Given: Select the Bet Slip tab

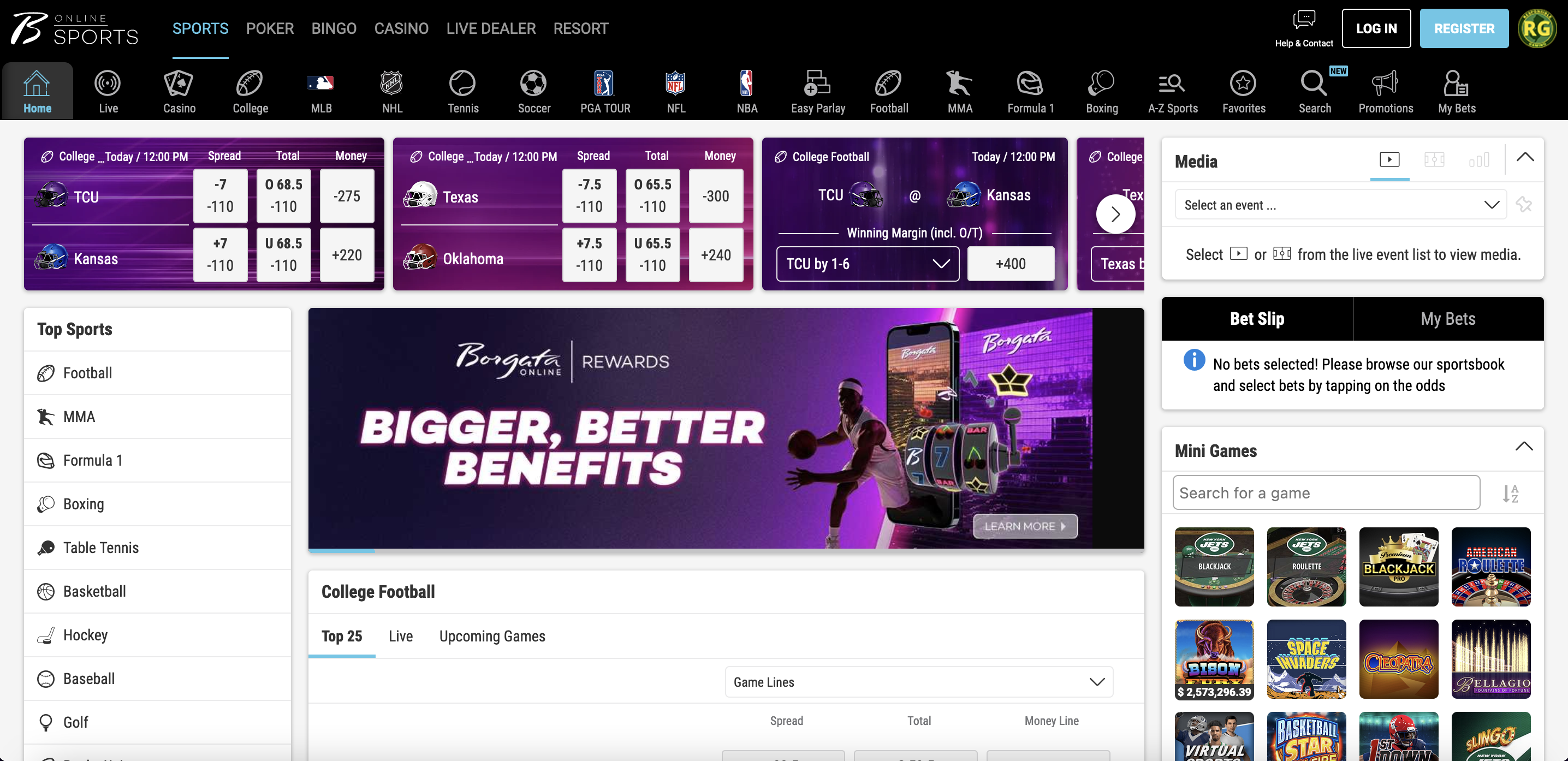Looking at the screenshot, I should (x=1257, y=319).
